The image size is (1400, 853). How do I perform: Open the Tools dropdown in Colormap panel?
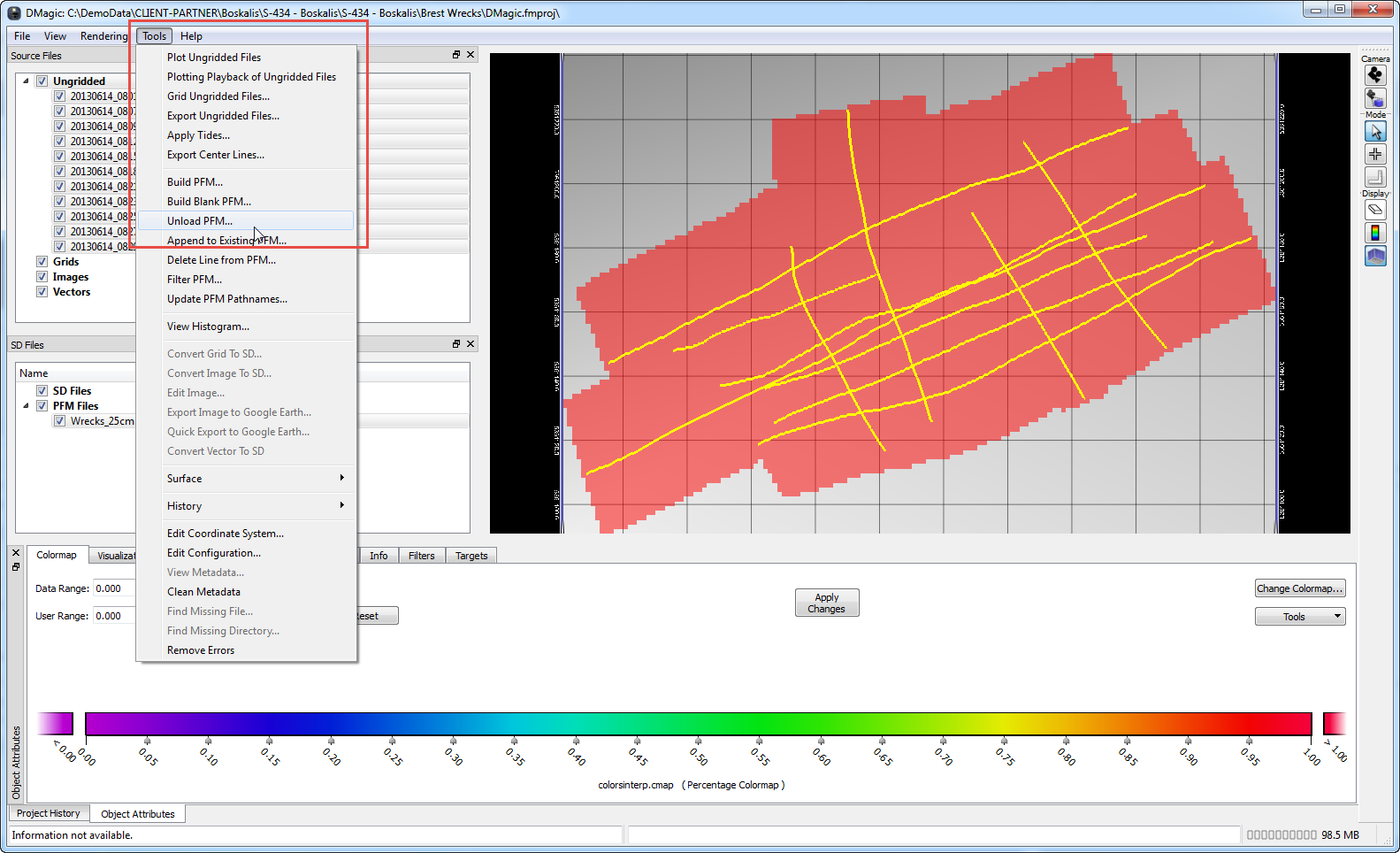(1299, 617)
